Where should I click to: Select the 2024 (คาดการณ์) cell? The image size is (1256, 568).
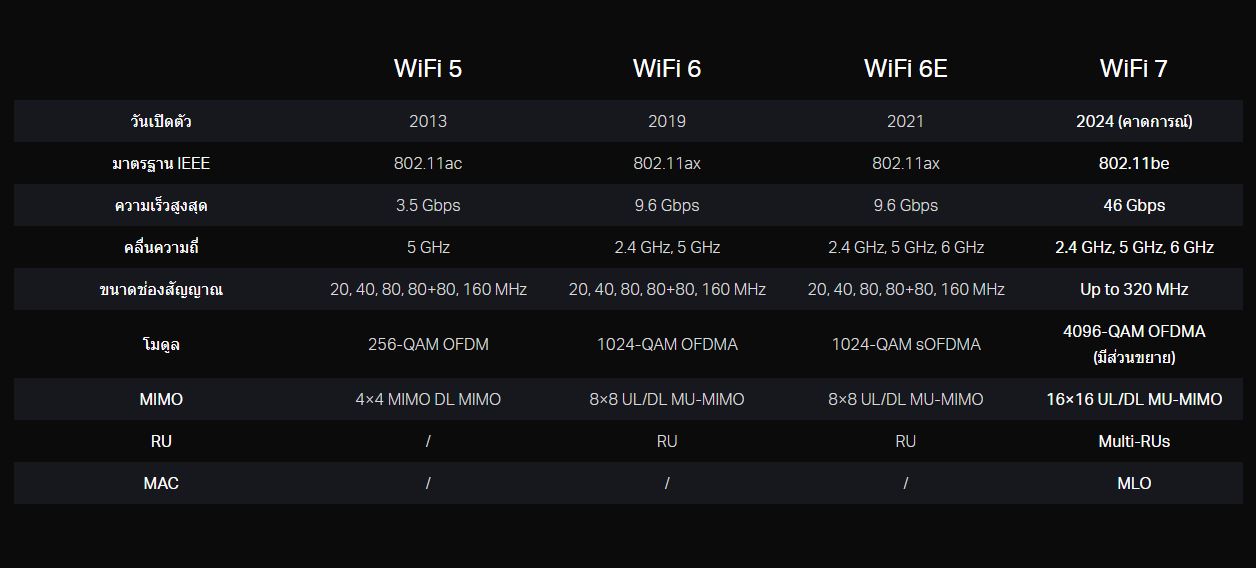click(1133, 121)
